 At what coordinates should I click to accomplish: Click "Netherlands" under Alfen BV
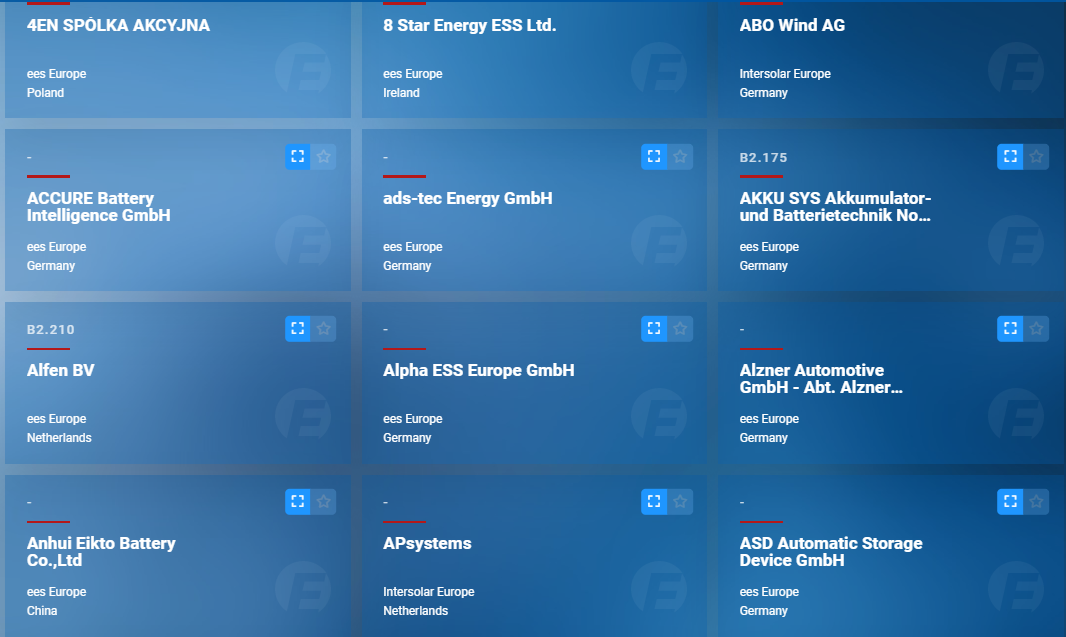point(59,438)
